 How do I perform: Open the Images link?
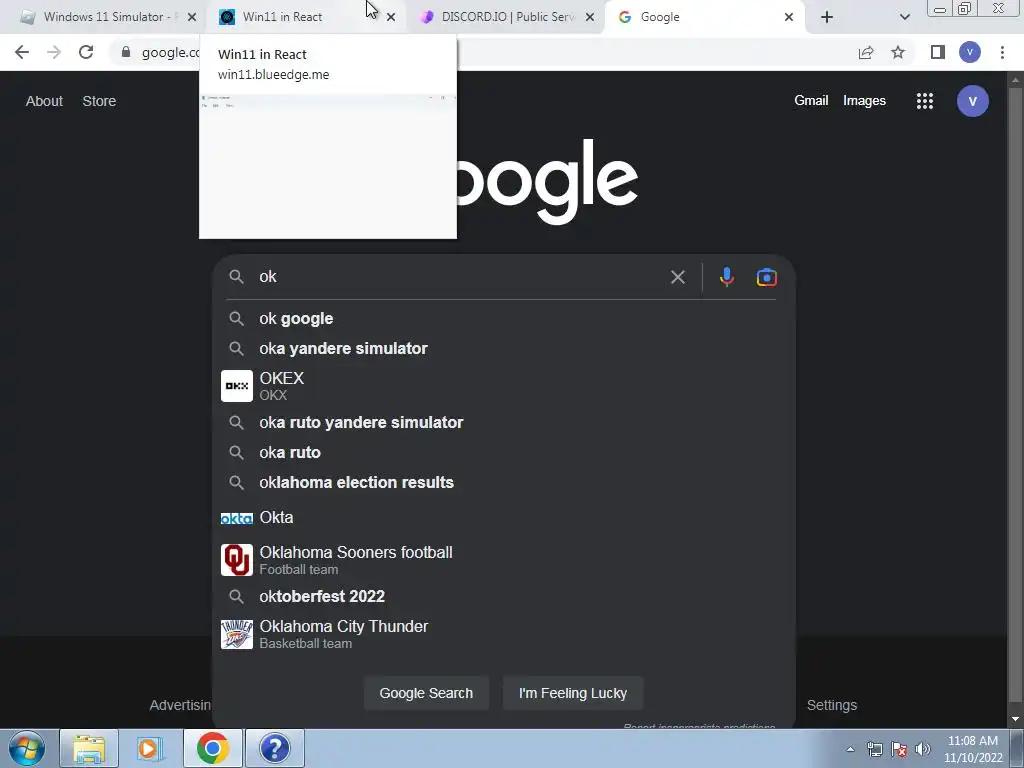[864, 101]
